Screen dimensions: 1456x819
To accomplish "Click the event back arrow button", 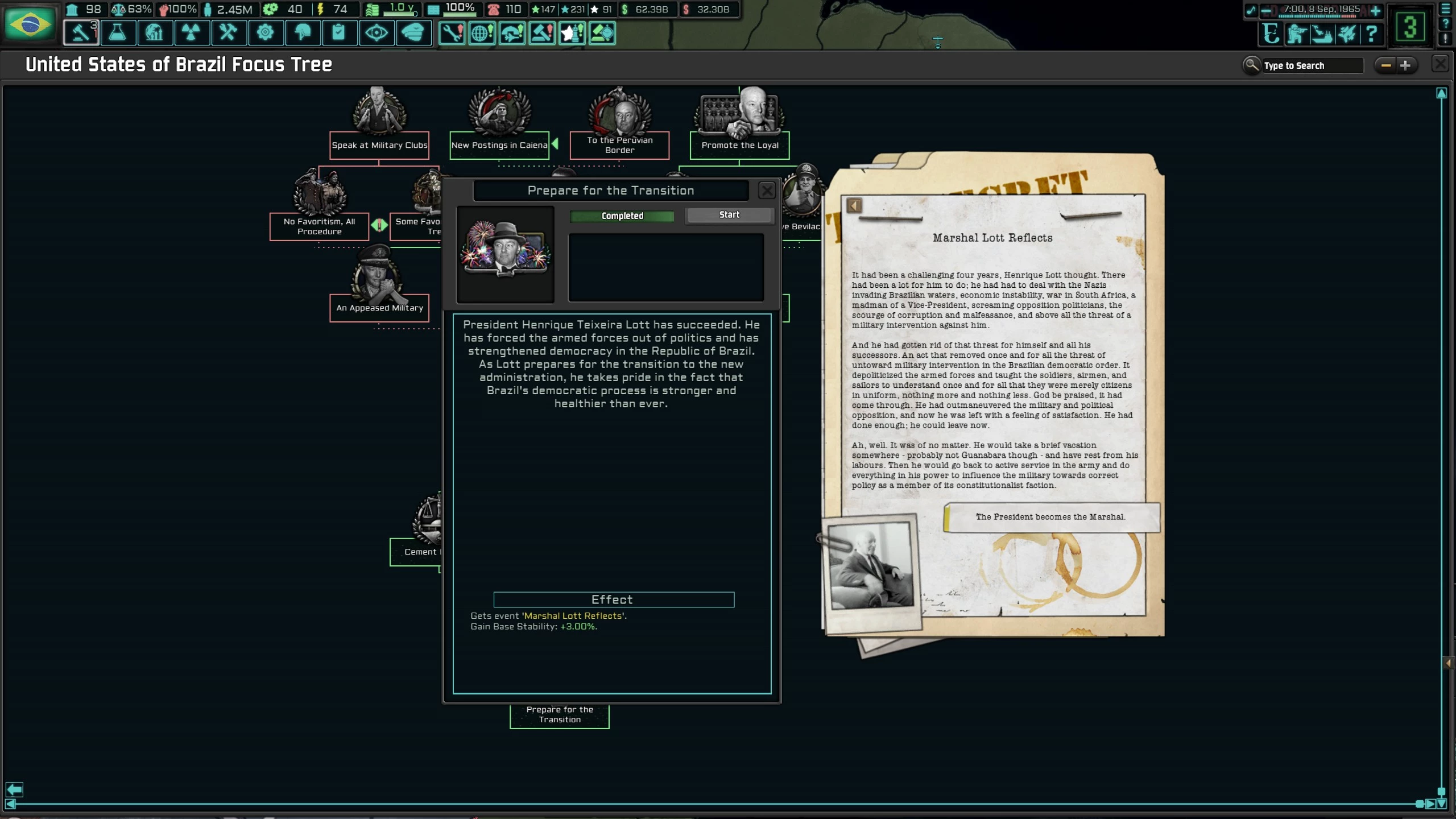I will (854, 205).
